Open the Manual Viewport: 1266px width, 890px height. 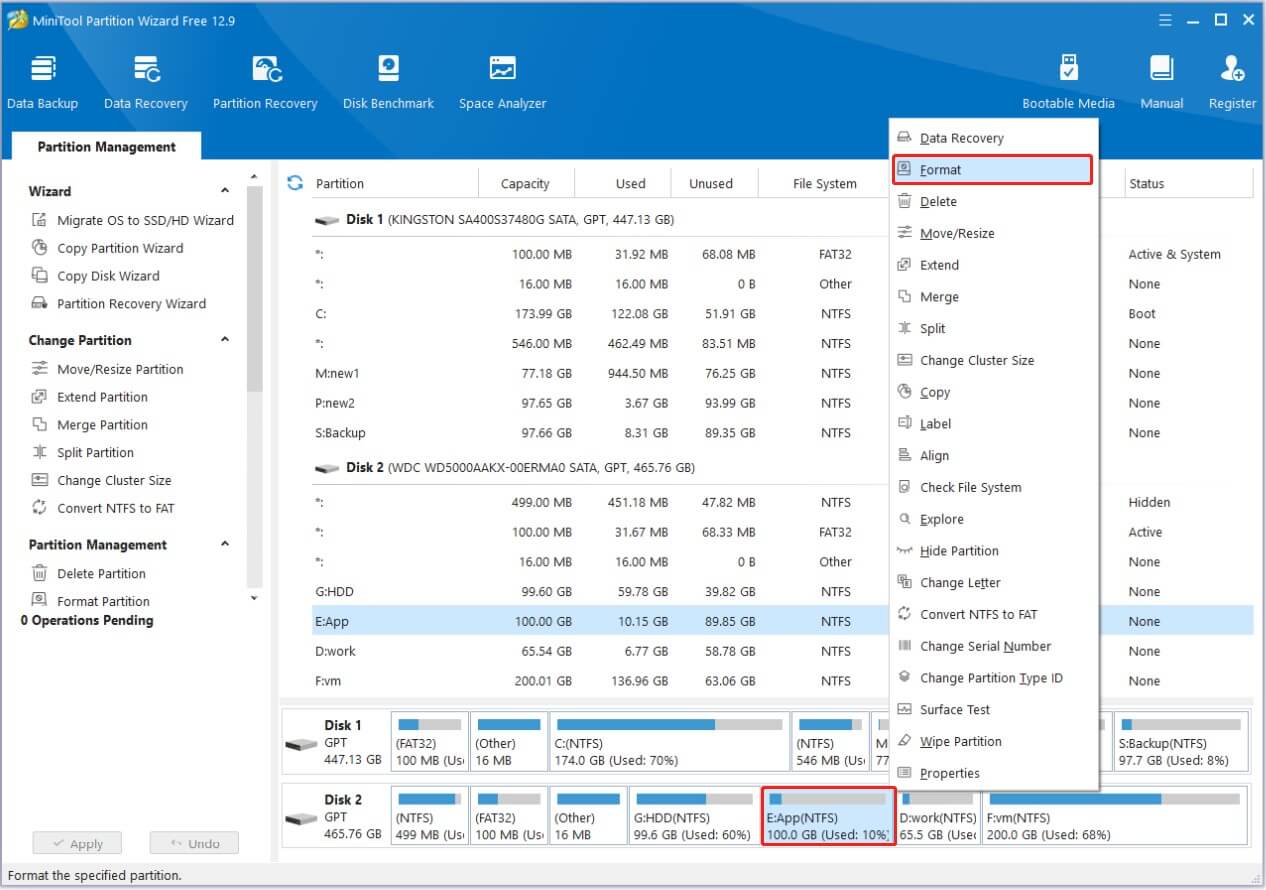point(1161,80)
